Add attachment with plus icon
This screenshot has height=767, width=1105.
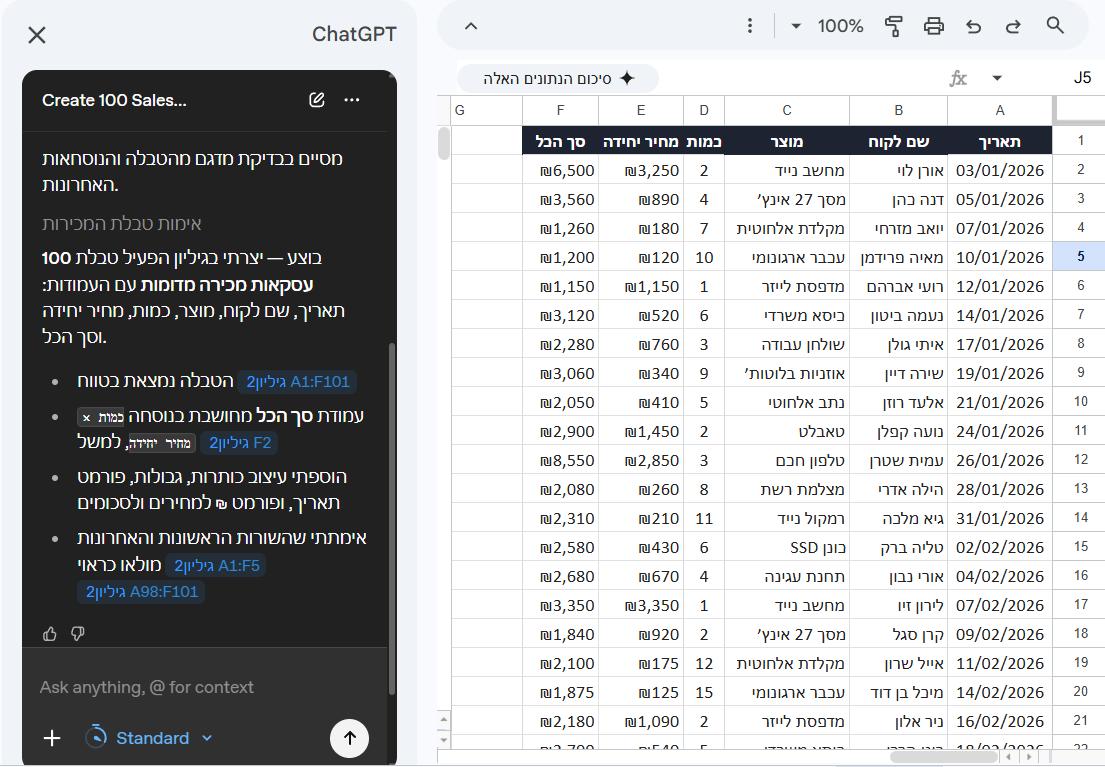(x=52, y=738)
